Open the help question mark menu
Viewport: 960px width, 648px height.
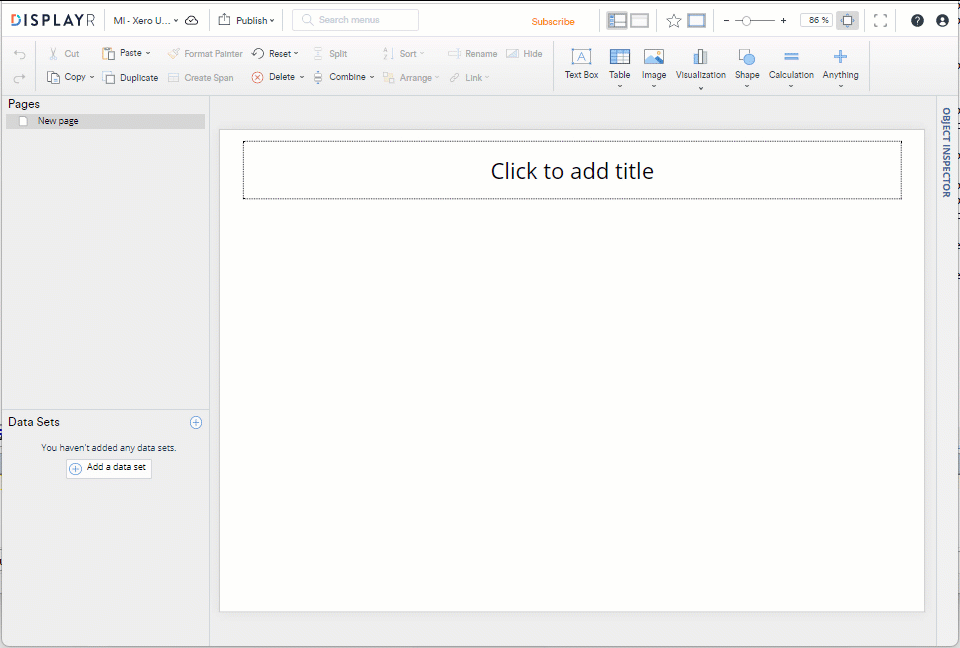tap(917, 21)
